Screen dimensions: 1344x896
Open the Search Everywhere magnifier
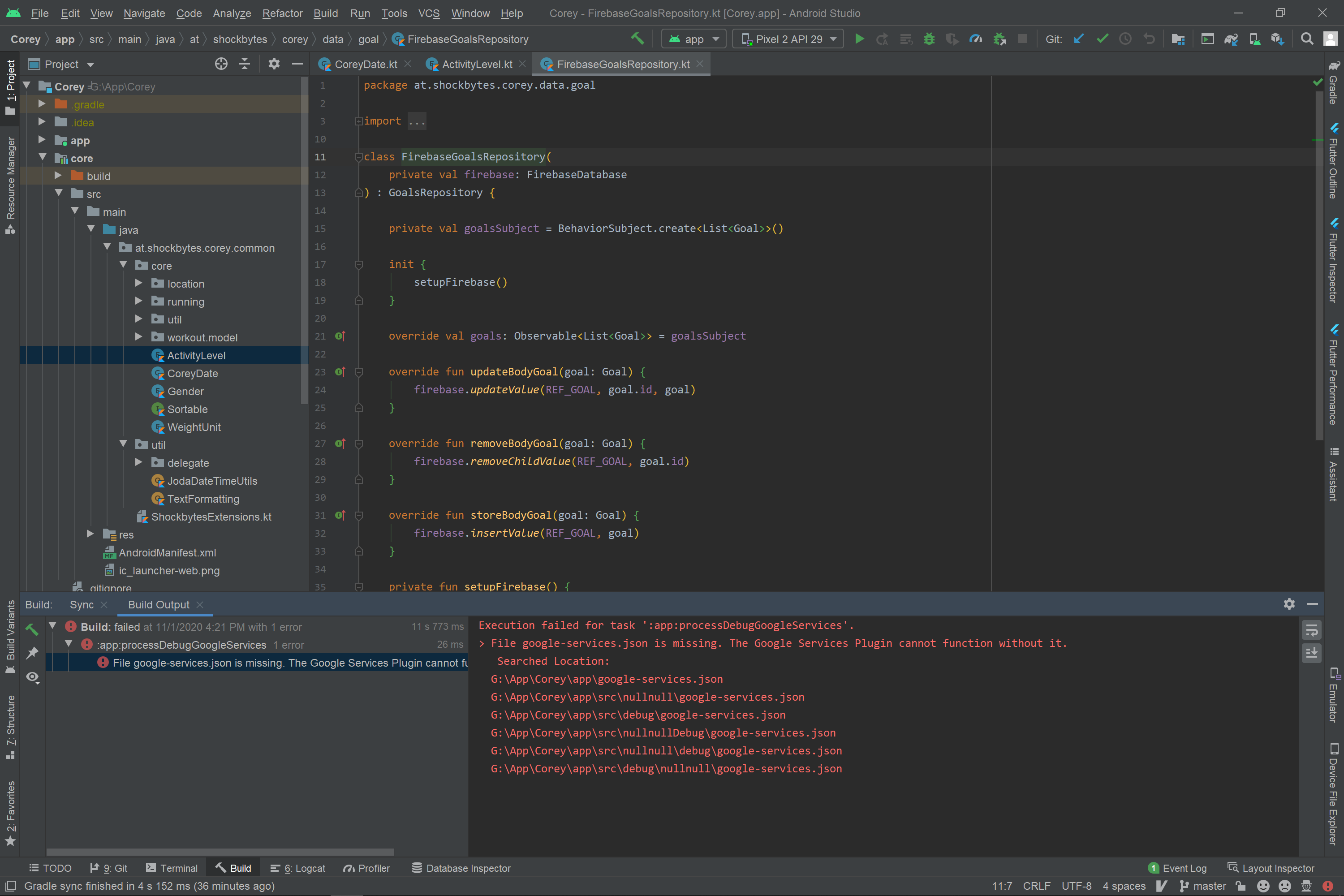[1307, 39]
